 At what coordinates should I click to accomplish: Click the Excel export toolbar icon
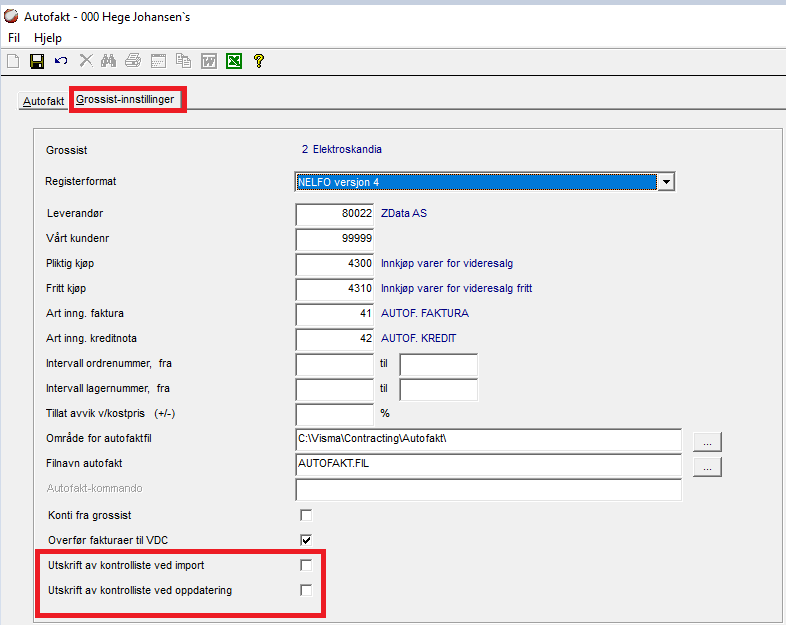(234, 61)
